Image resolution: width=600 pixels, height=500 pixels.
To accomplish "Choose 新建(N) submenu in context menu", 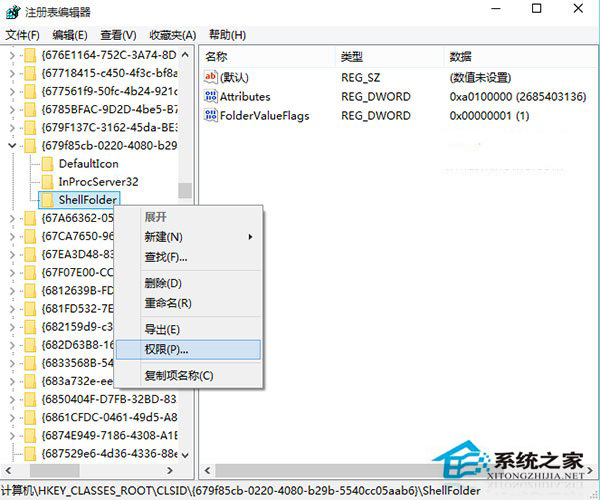I will pyautogui.click(x=188, y=237).
